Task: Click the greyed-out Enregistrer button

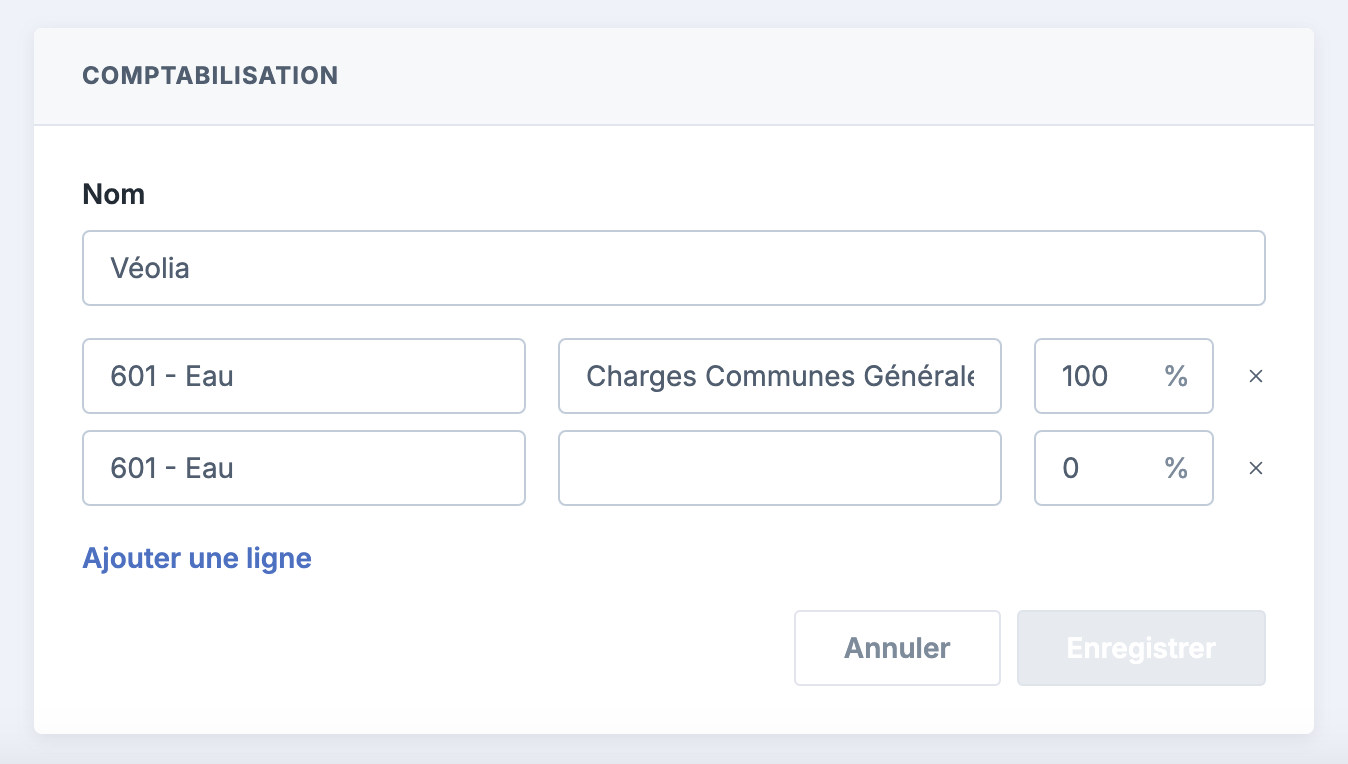Action: click(x=1142, y=648)
